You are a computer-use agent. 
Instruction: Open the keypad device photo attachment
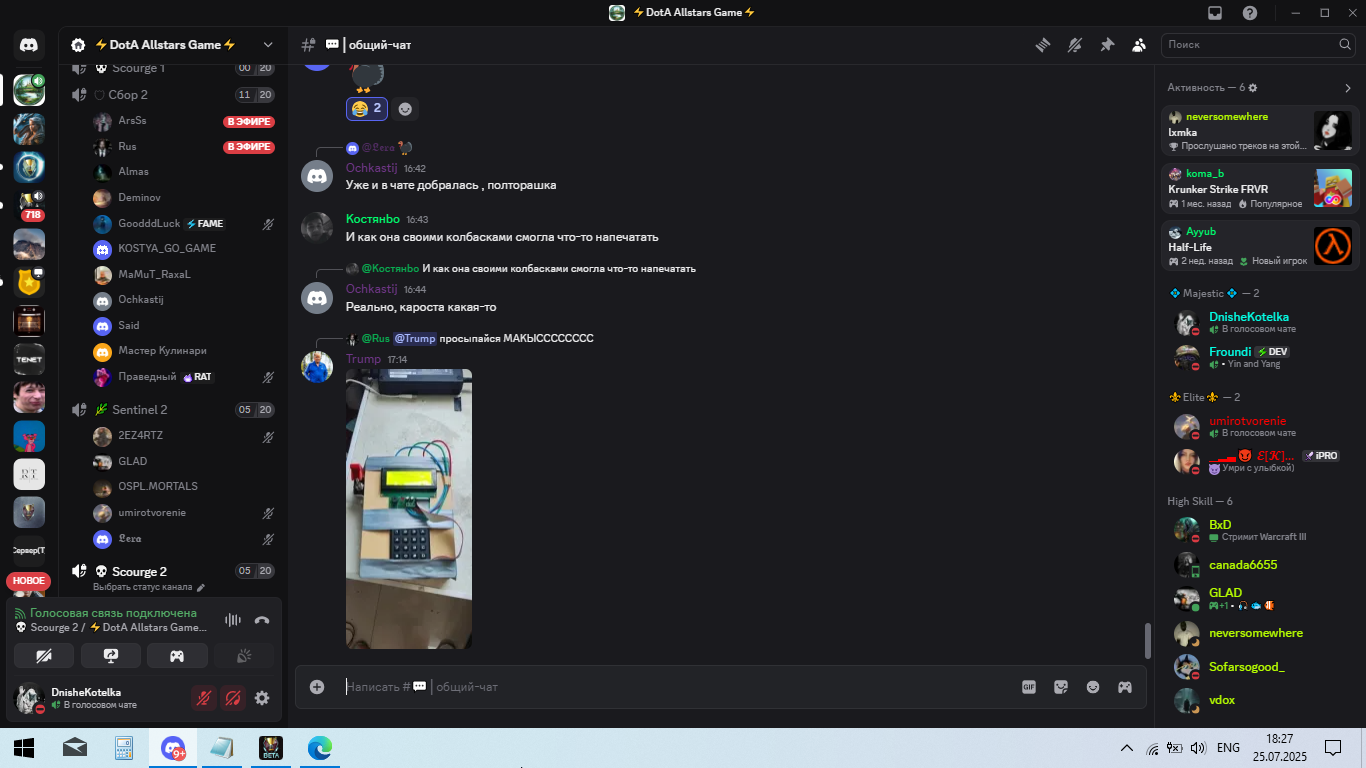409,509
